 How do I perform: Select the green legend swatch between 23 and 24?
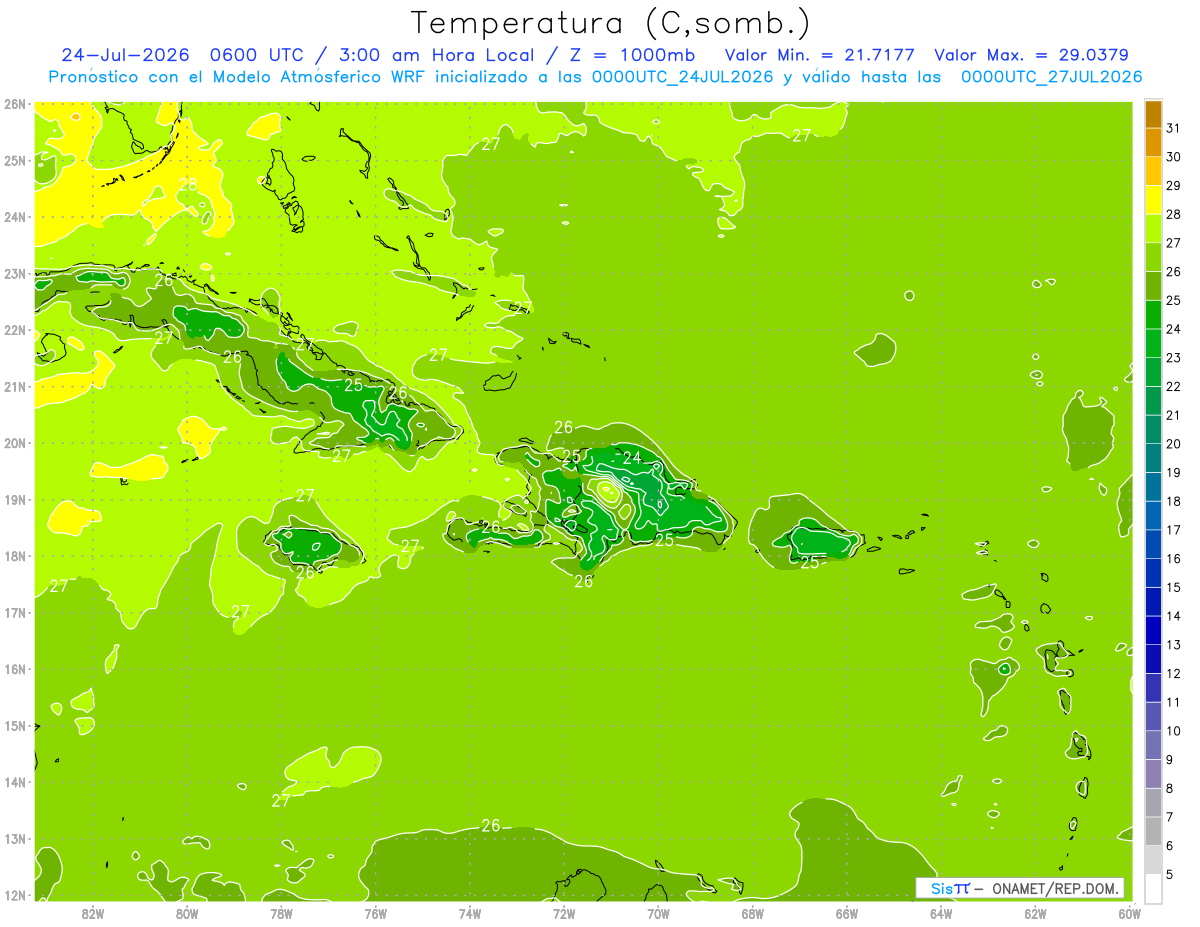1153,344
